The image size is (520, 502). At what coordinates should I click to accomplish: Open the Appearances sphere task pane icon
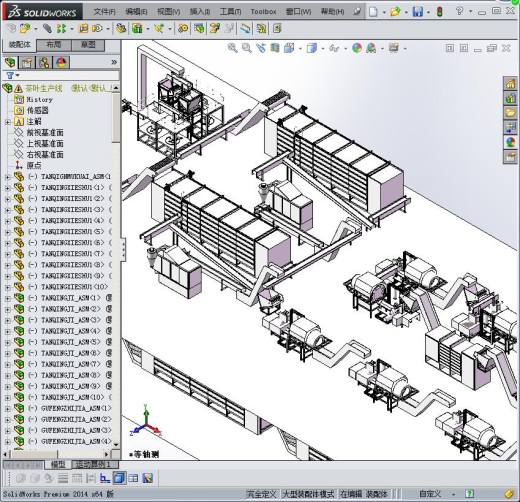510,142
